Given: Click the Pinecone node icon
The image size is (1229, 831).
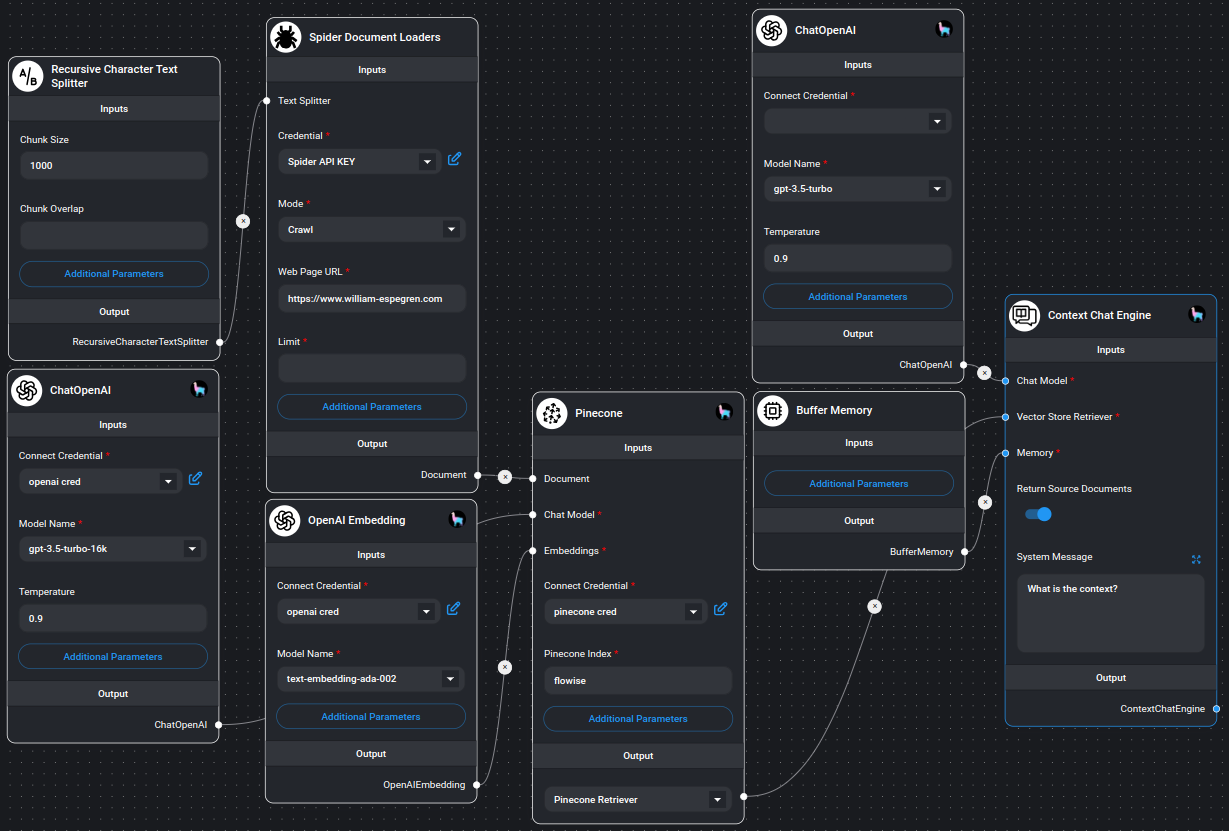Looking at the screenshot, I should tap(552, 413).
